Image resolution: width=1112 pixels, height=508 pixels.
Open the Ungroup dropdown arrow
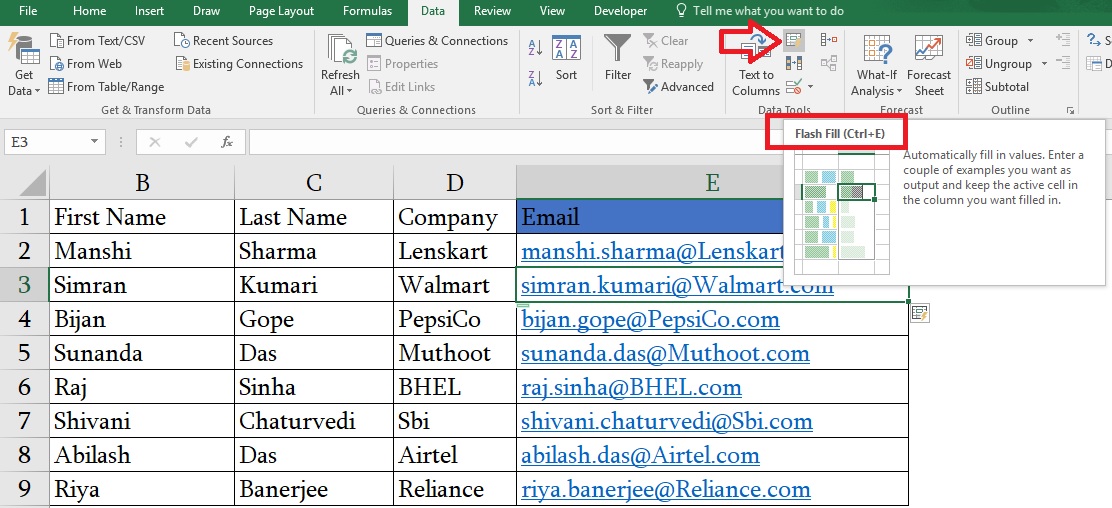tap(1044, 64)
